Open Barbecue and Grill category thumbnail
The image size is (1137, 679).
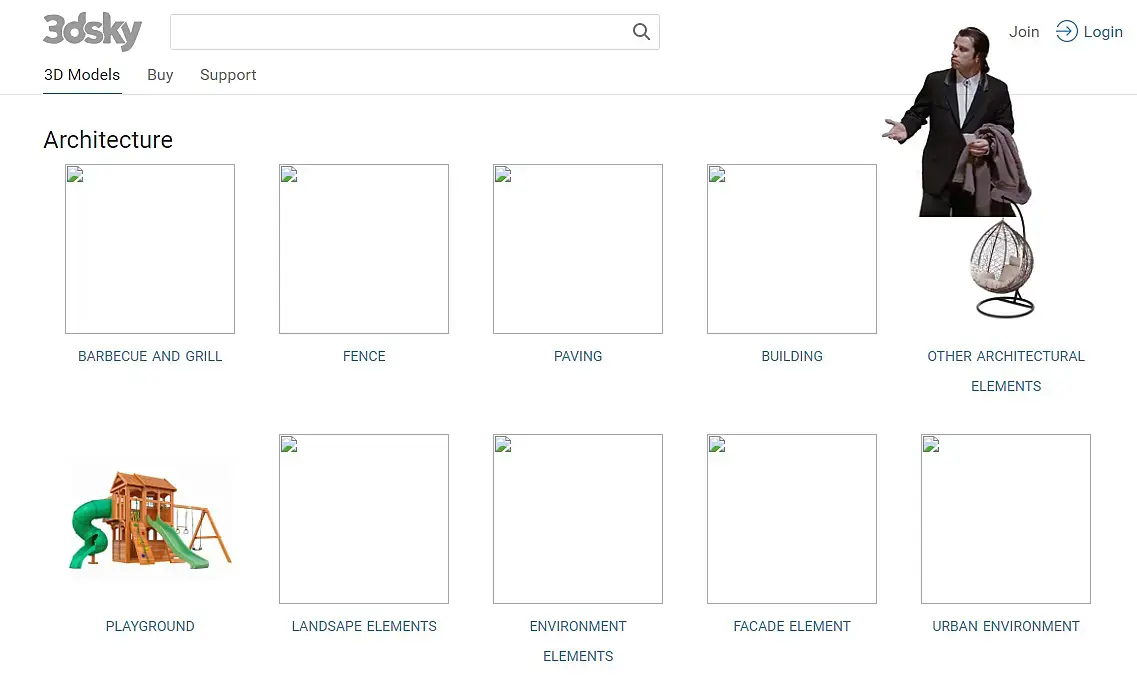150,249
